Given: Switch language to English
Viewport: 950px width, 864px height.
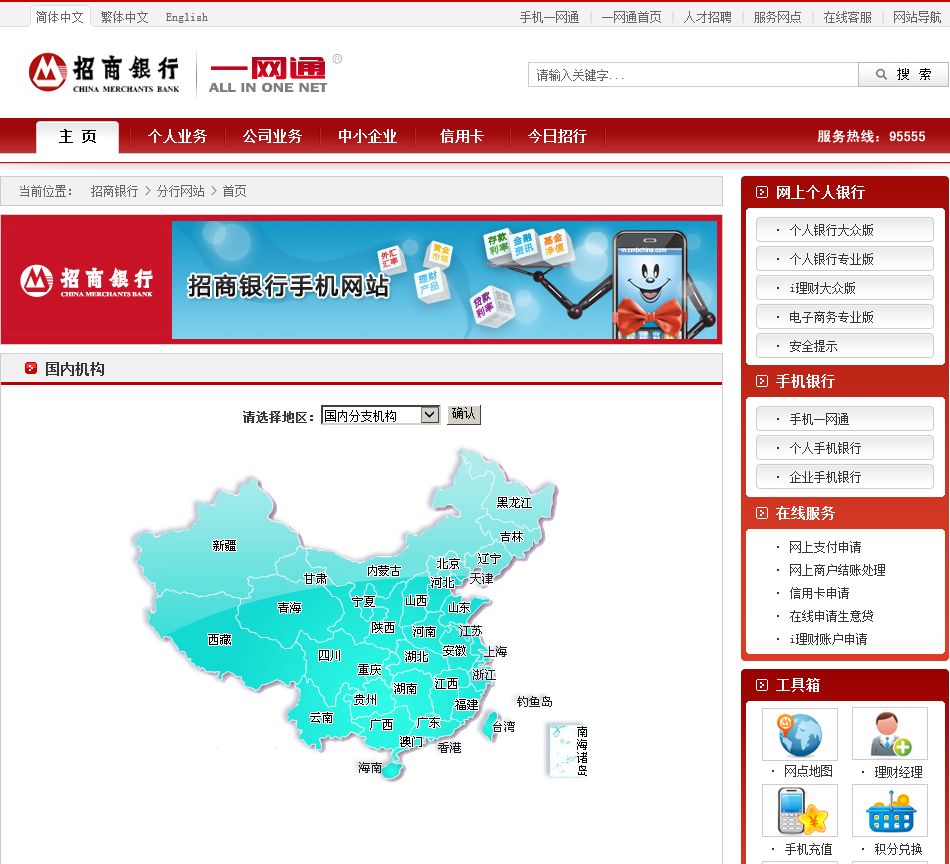Looking at the screenshot, I should (x=187, y=18).
